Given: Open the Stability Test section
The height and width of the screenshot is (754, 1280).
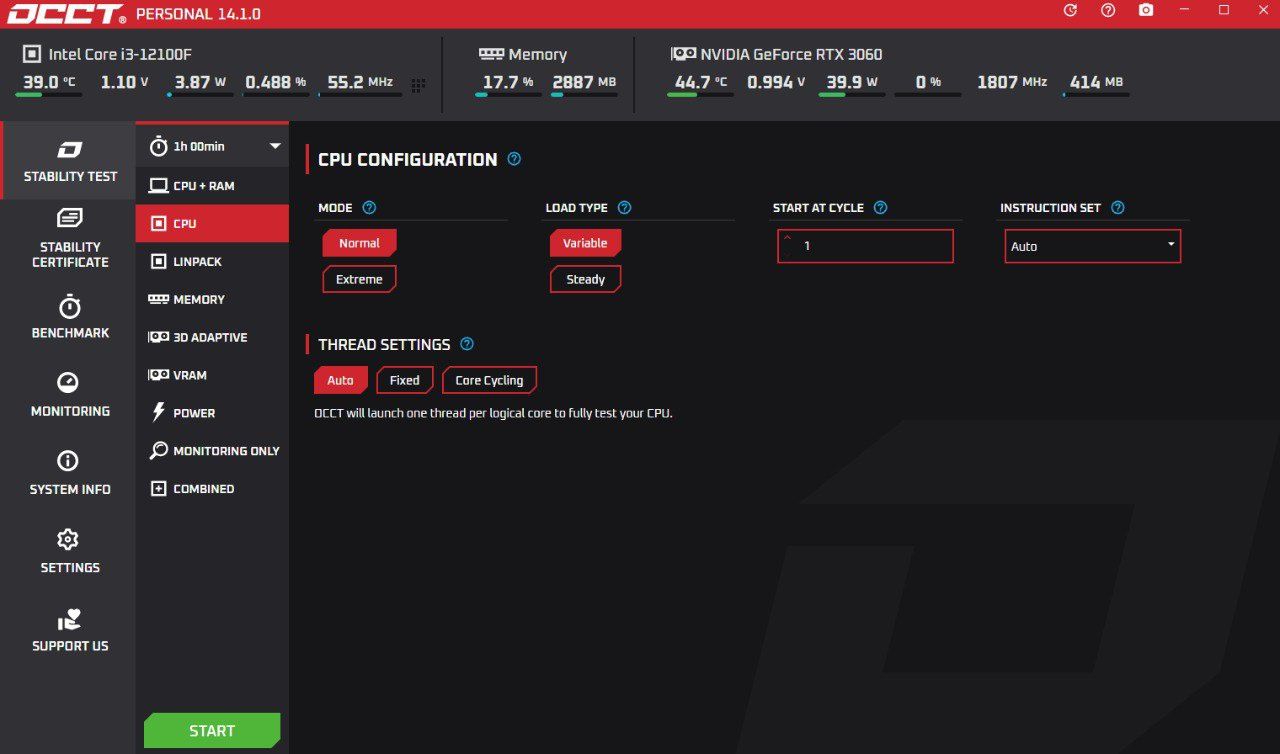Looking at the screenshot, I should 69,161.
